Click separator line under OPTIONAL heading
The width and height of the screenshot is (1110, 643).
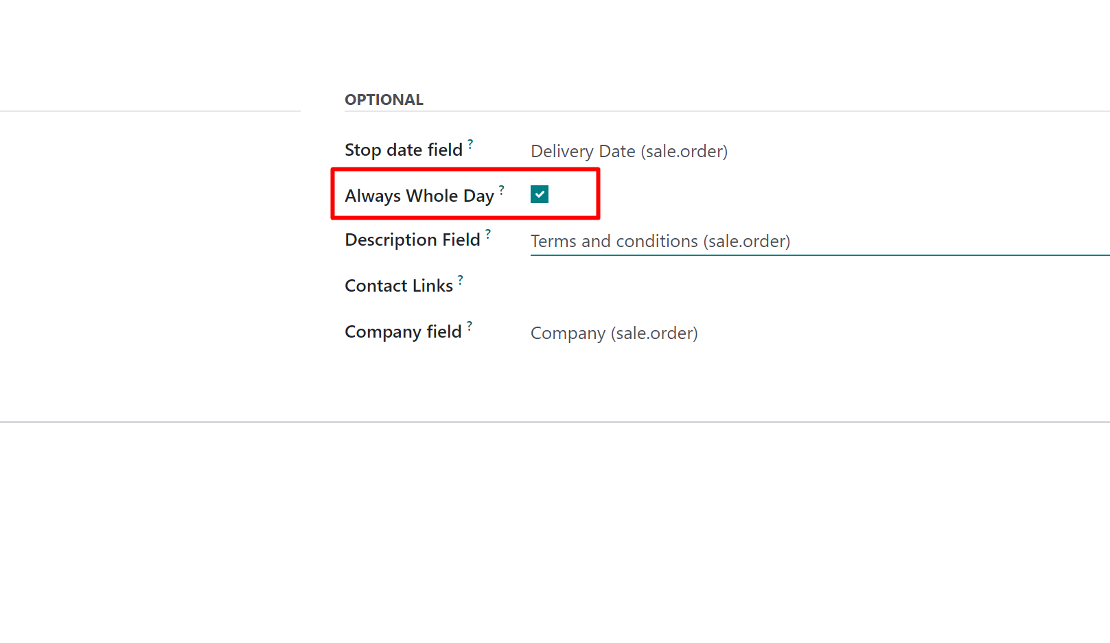(727, 111)
